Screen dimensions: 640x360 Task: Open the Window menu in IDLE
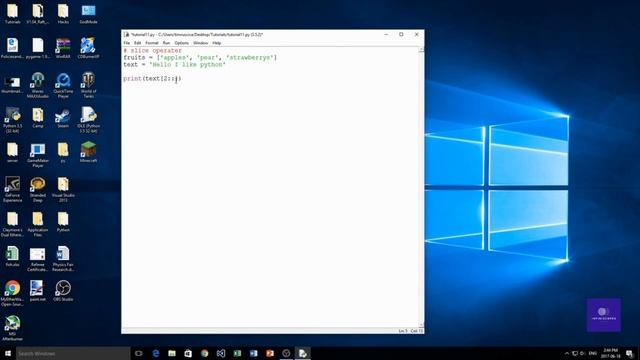pos(200,43)
